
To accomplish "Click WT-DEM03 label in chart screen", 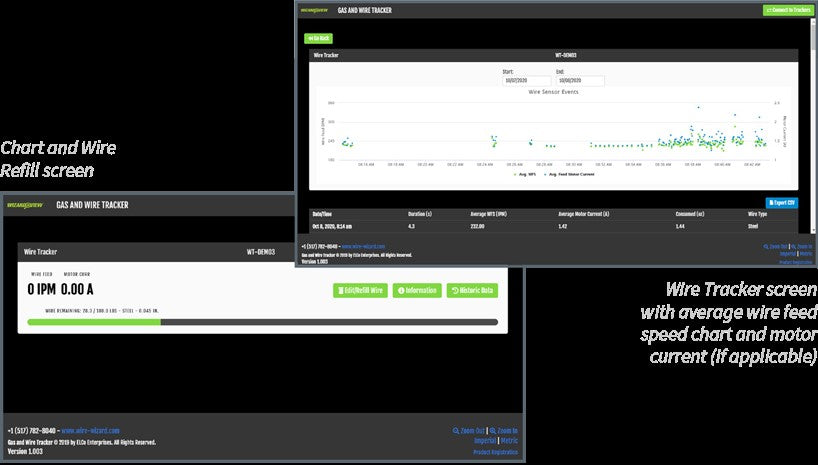I will 566,55.
